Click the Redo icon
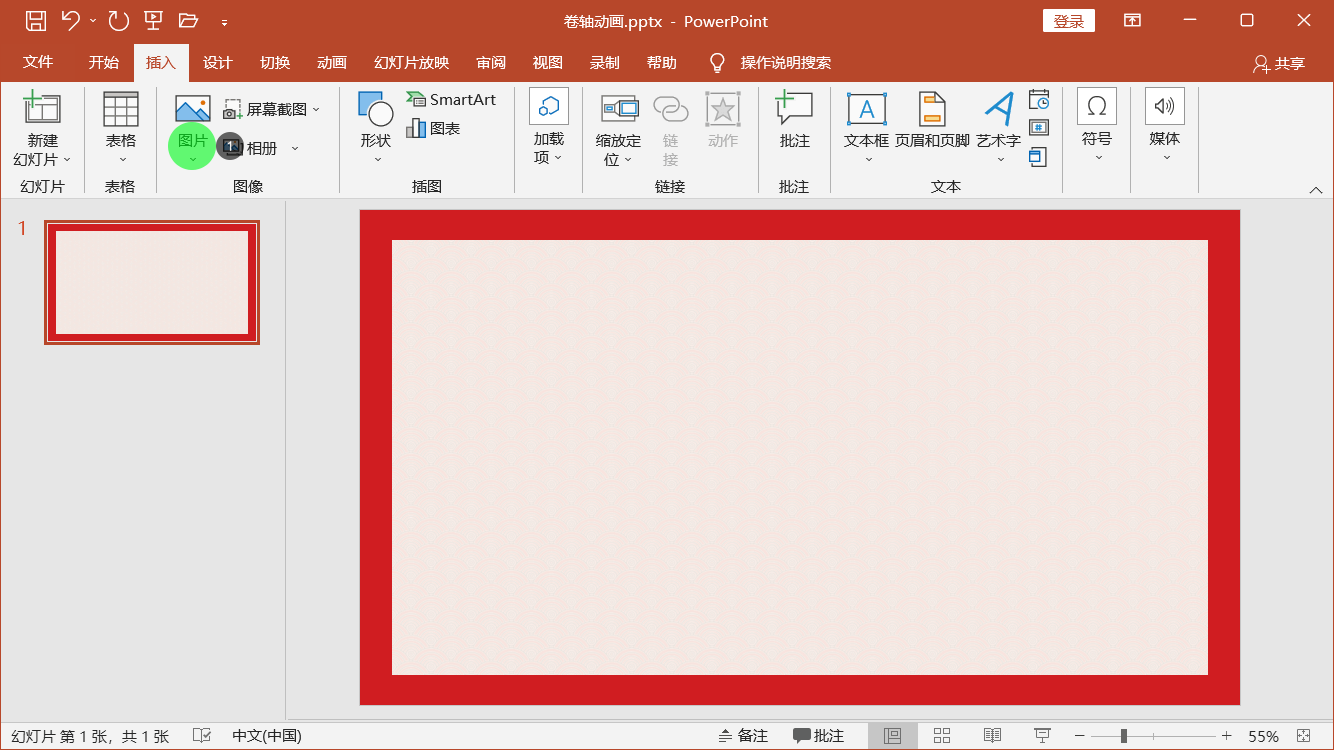 [x=118, y=20]
